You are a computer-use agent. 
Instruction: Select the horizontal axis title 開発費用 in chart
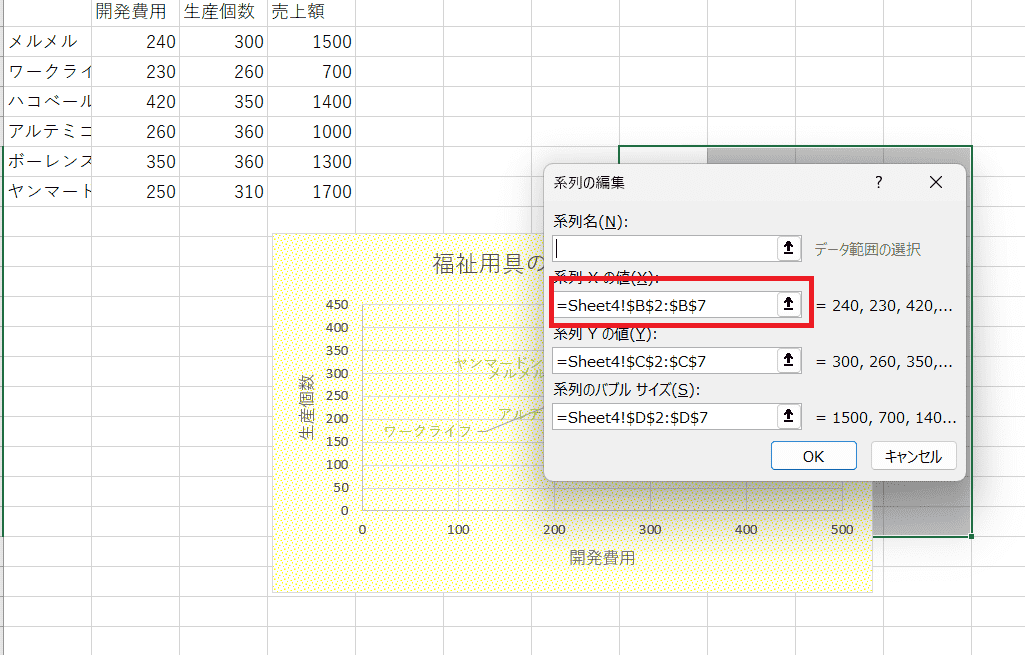tap(602, 558)
